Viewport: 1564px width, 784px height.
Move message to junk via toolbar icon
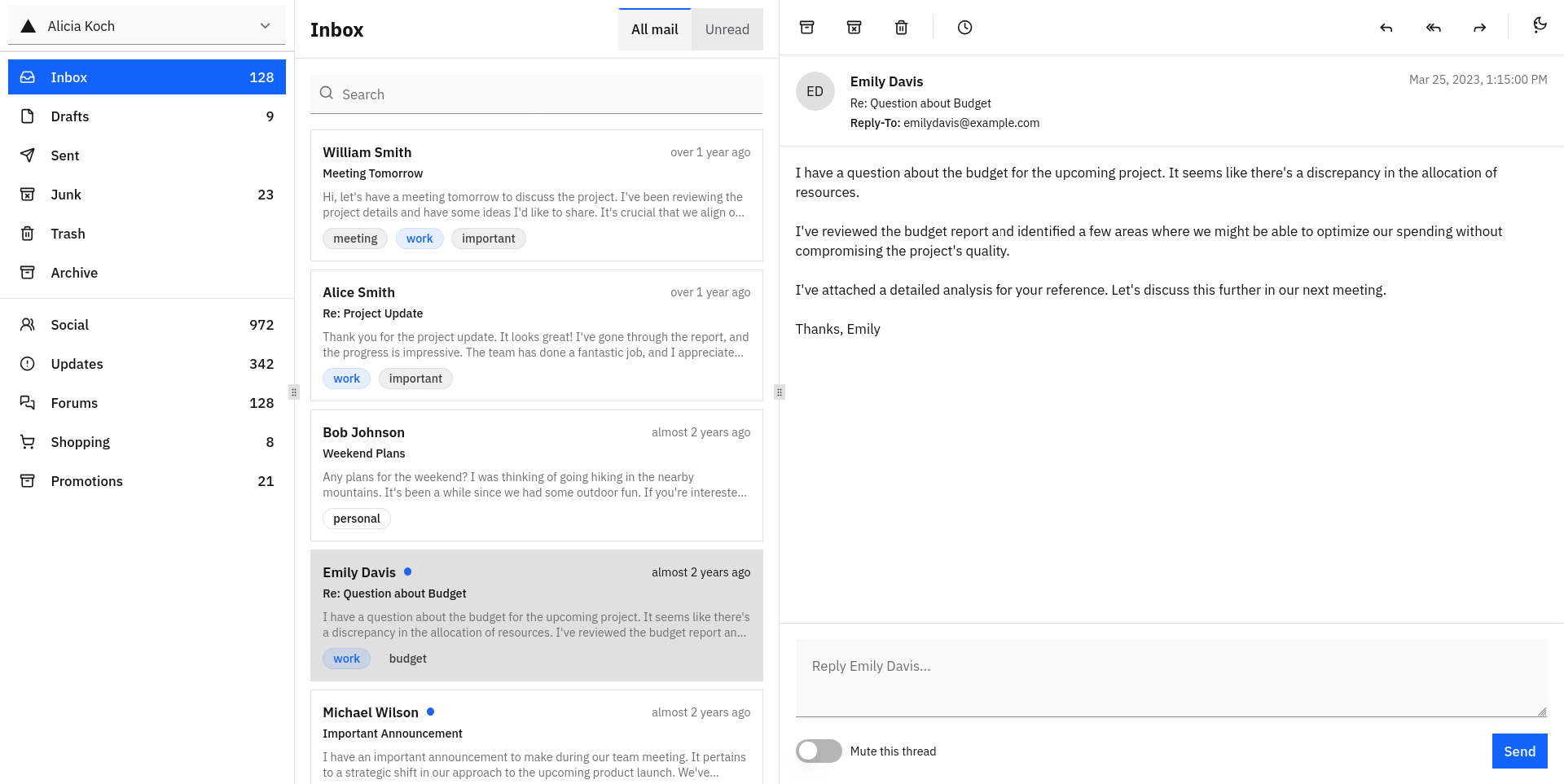(854, 28)
